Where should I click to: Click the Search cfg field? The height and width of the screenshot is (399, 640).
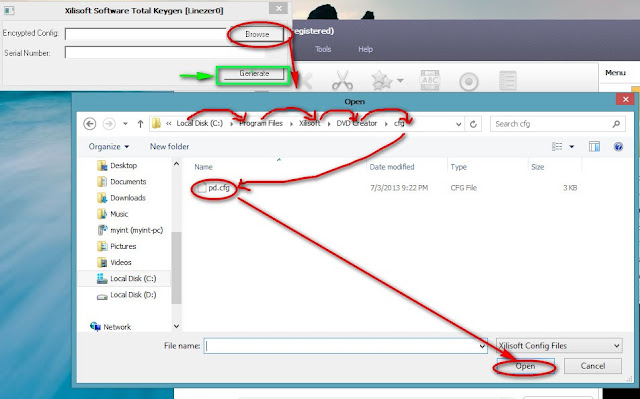point(558,124)
